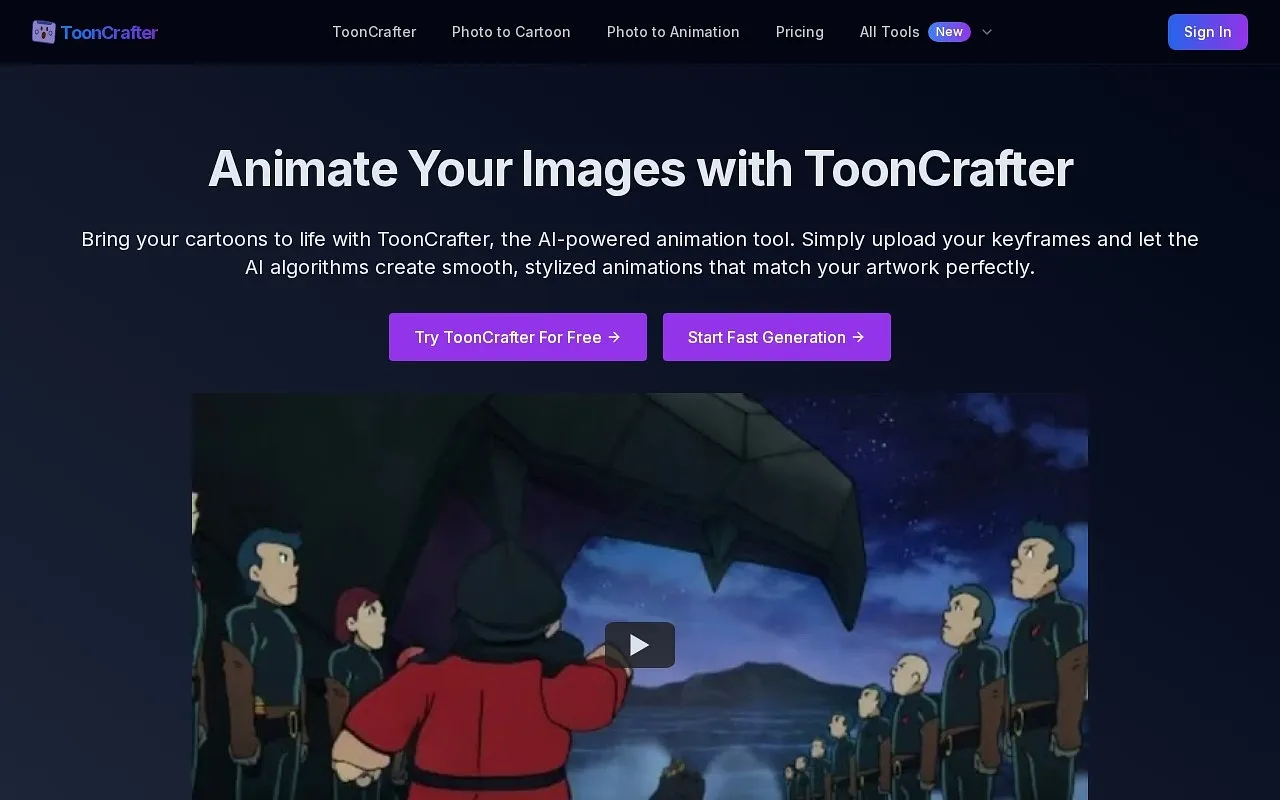Open the ToonCrafter nav menu item
Screen dimensions: 1280x800
(x=374, y=32)
